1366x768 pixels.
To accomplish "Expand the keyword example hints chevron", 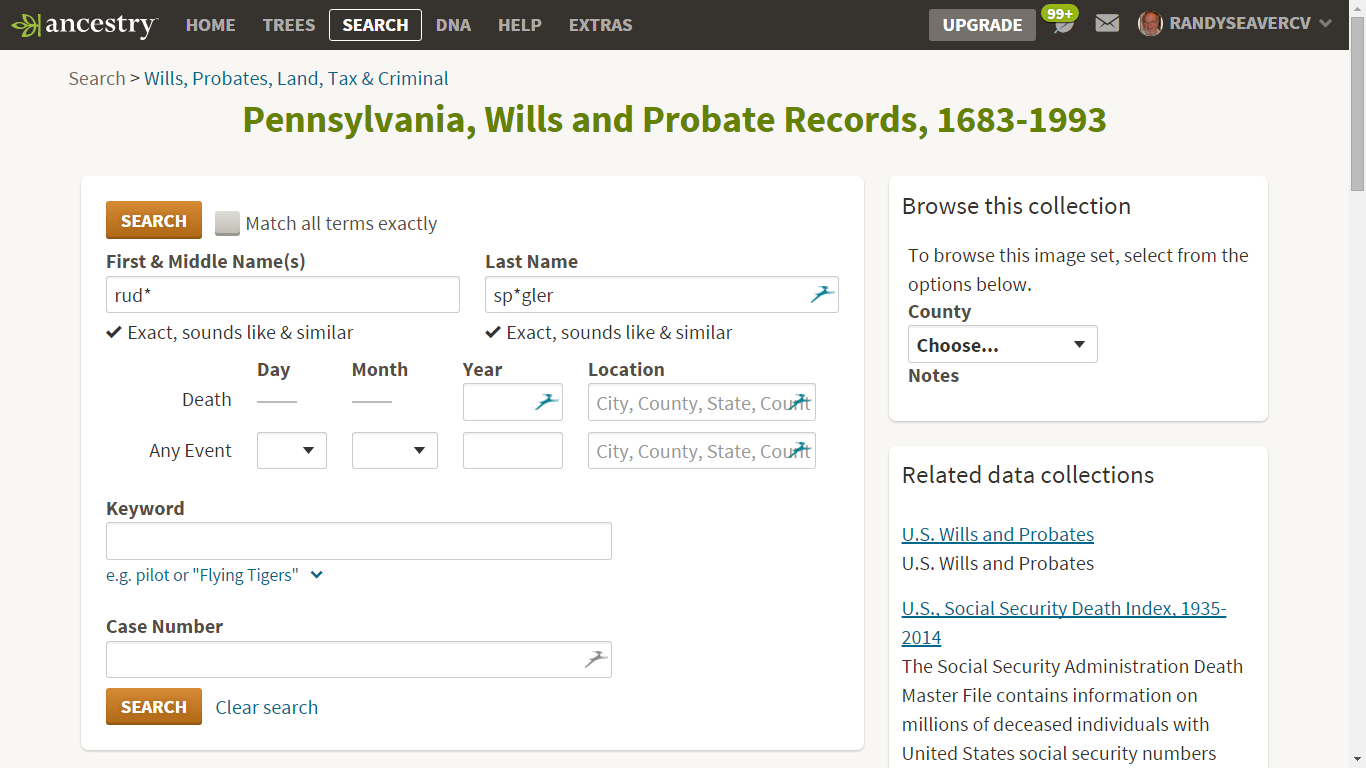I will pyautogui.click(x=316, y=575).
